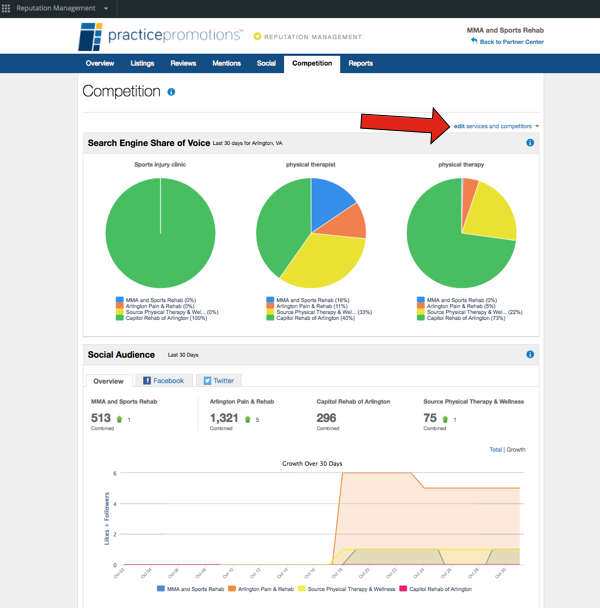Open edit services and competitors link

click(x=493, y=126)
